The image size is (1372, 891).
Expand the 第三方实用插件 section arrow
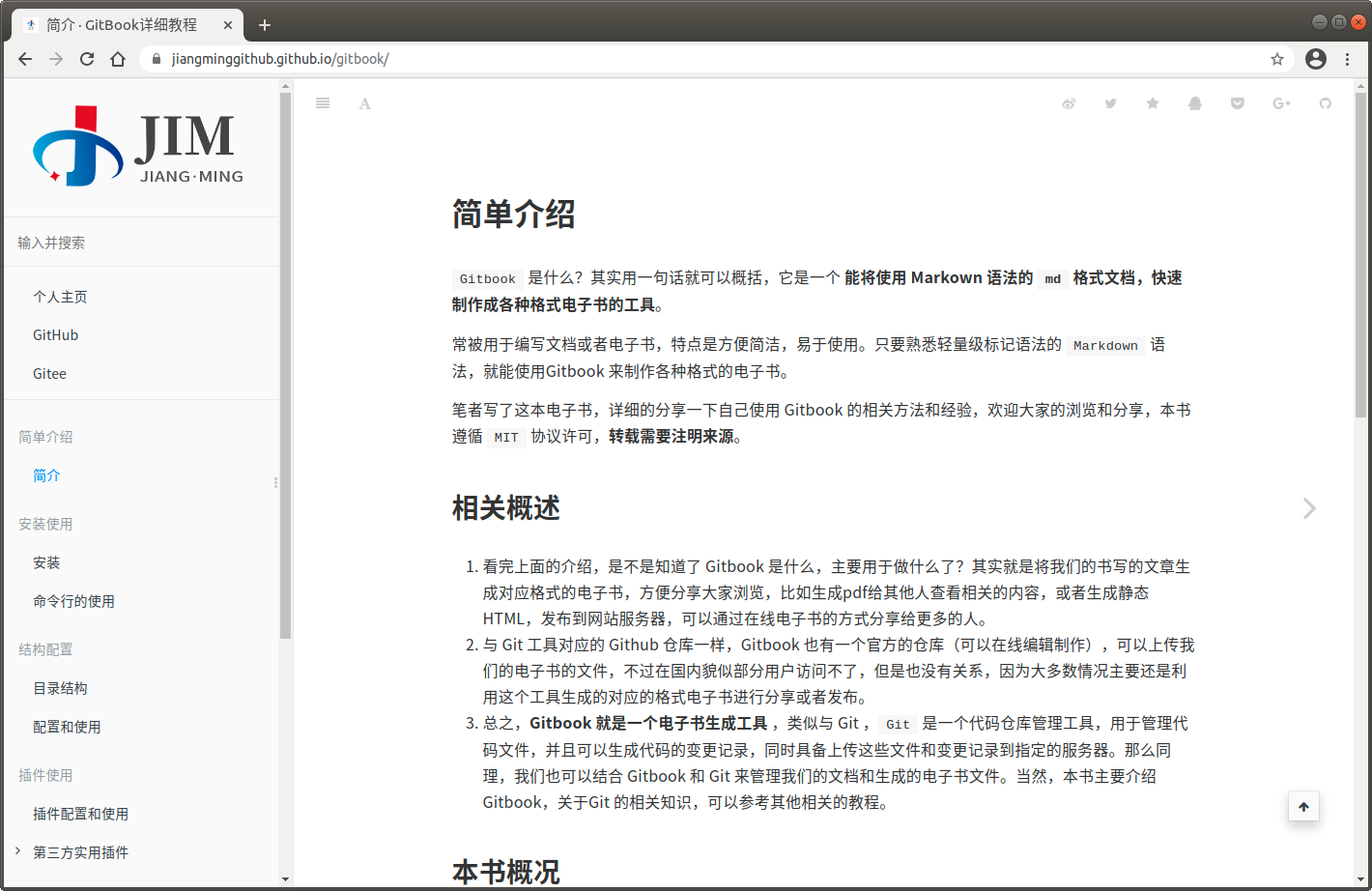[x=17, y=850]
